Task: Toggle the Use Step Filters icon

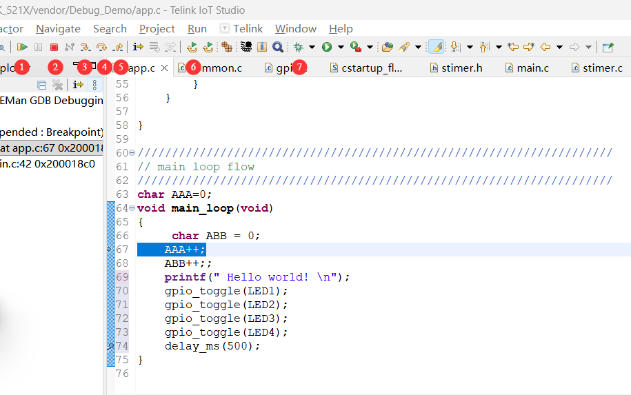Action: coord(171,47)
